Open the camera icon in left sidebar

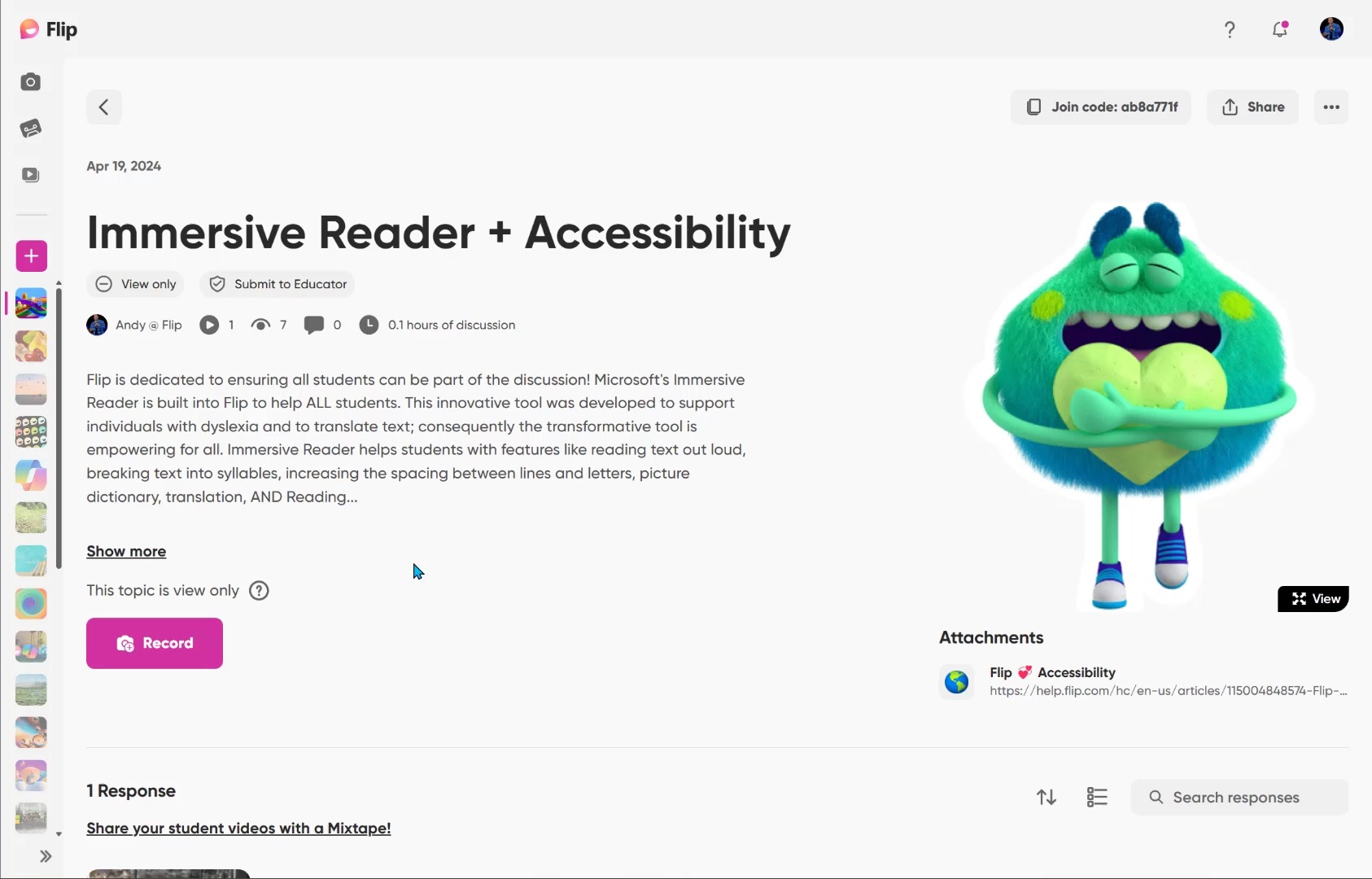pos(31,82)
